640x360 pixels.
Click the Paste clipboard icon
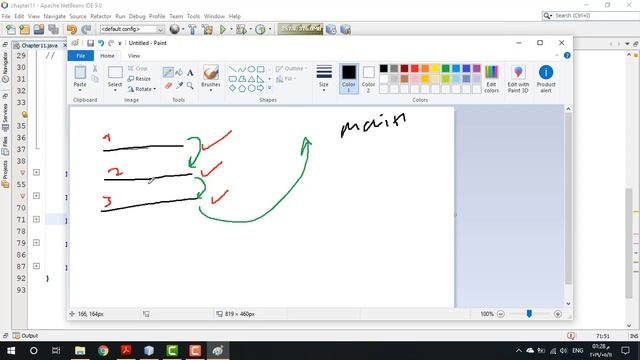coord(80,73)
